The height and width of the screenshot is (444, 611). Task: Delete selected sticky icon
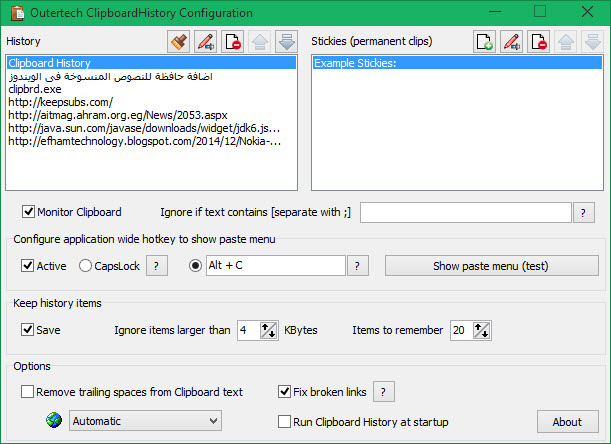pos(539,41)
